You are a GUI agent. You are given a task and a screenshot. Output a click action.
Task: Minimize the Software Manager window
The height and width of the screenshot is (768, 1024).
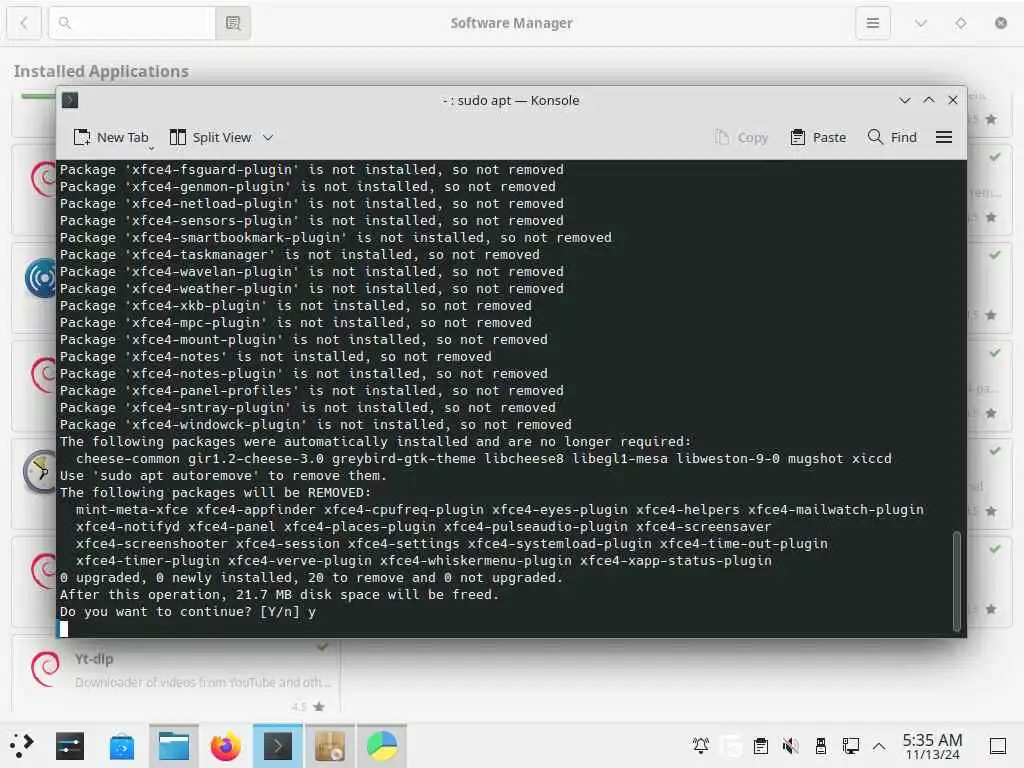[921, 23]
